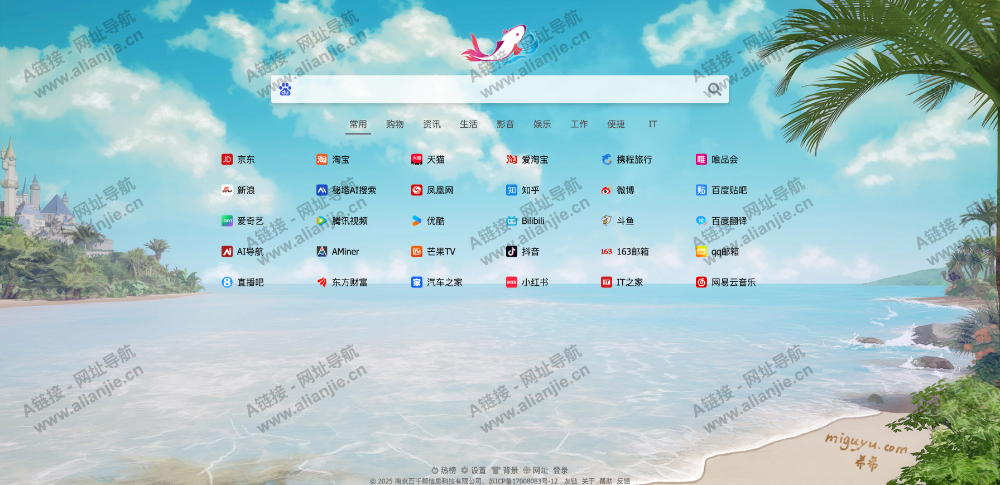Screen dimensions: 1000x485
Task: Open the 163邮箱 mail icon
Action: point(606,252)
